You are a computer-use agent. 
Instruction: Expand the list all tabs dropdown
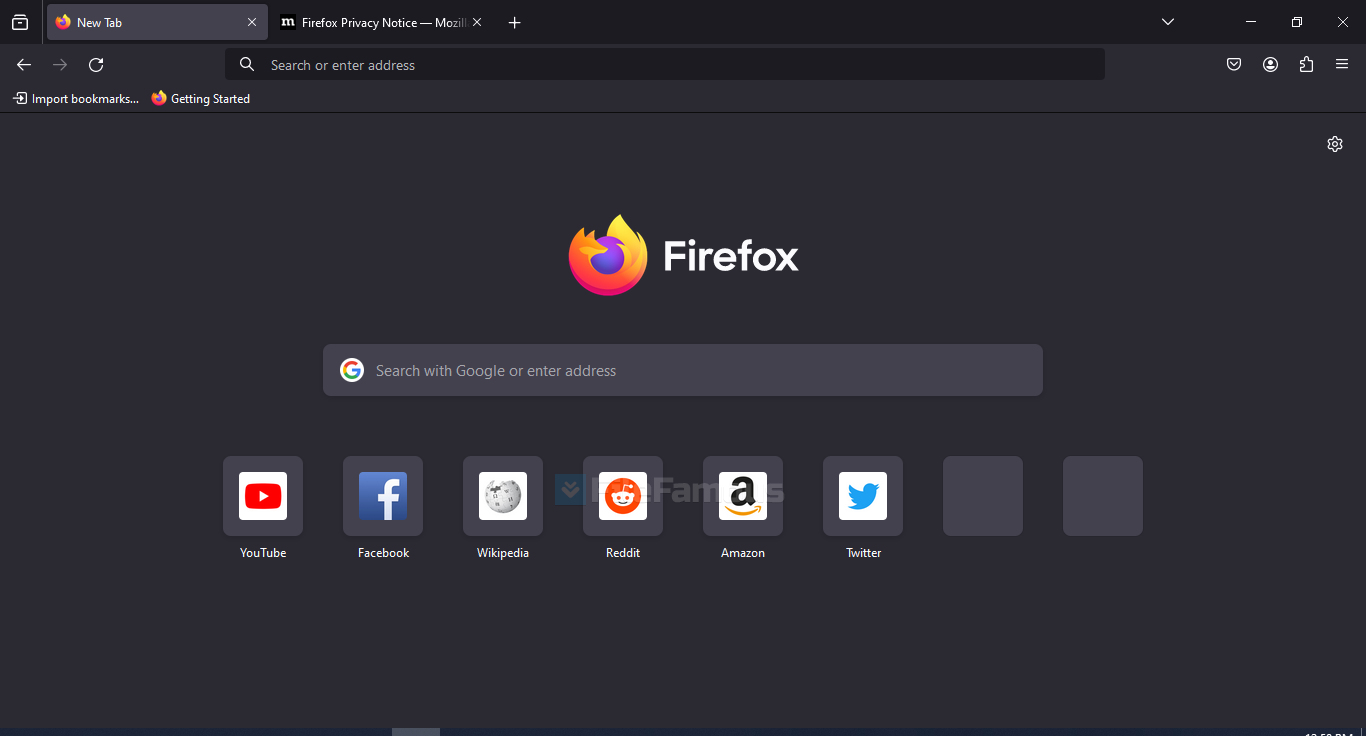point(1168,22)
